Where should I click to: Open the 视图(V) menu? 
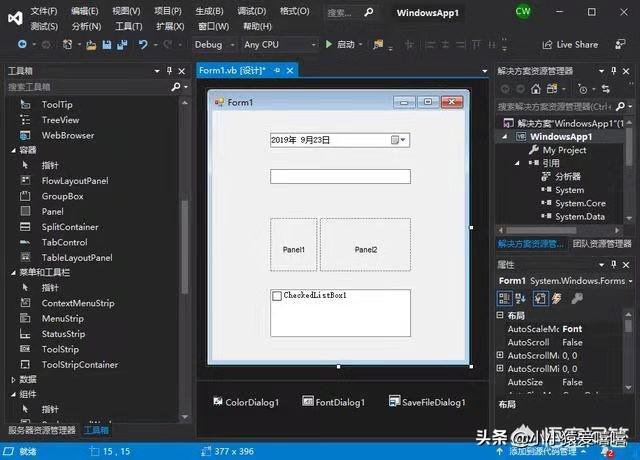[126, 11]
